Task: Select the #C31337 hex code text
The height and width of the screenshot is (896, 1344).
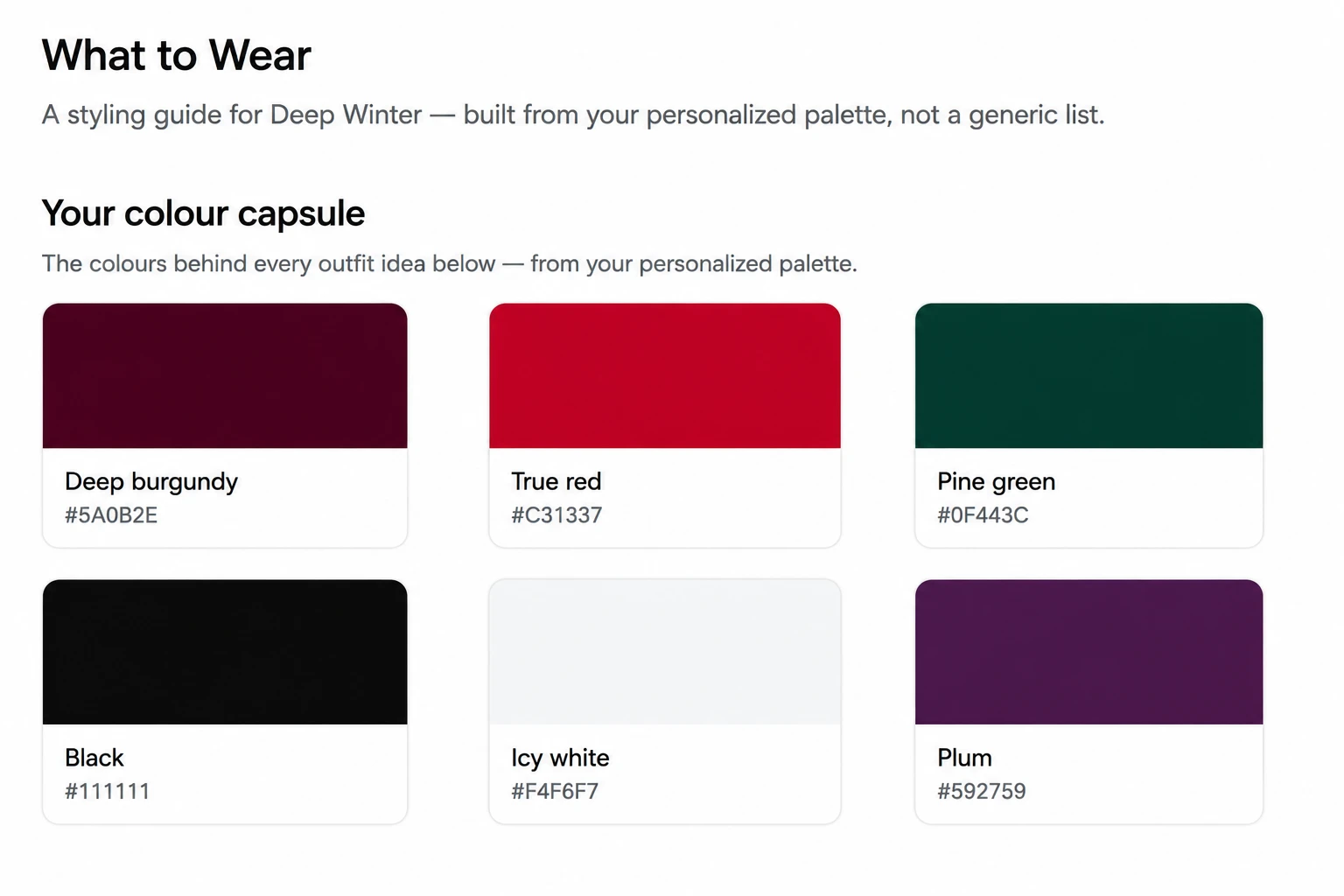Action: pyautogui.click(x=556, y=515)
